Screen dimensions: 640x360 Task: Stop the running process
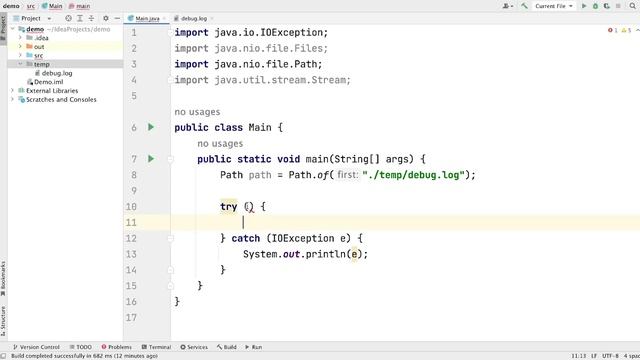click(x=618, y=6)
